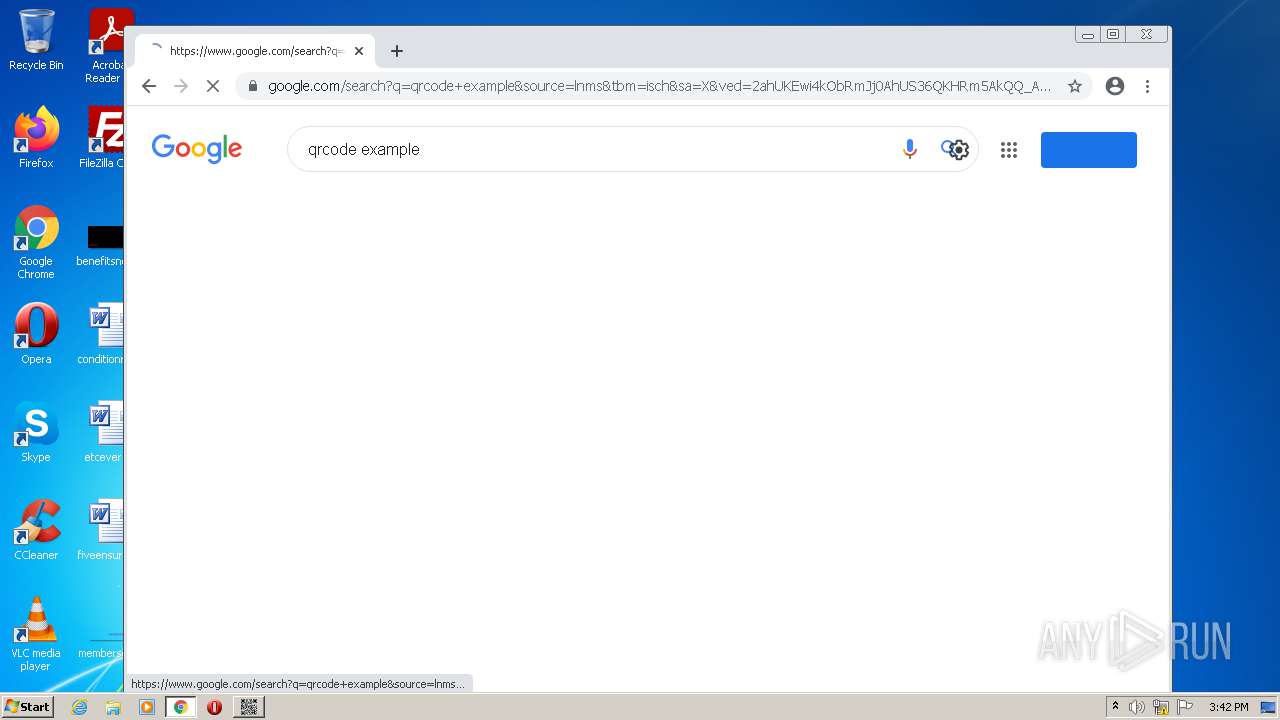Image resolution: width=1280 pixels, height=720 pixels.
Task: Open the 'conditionn' Word document on the desktop
Action: coord(103,334)
